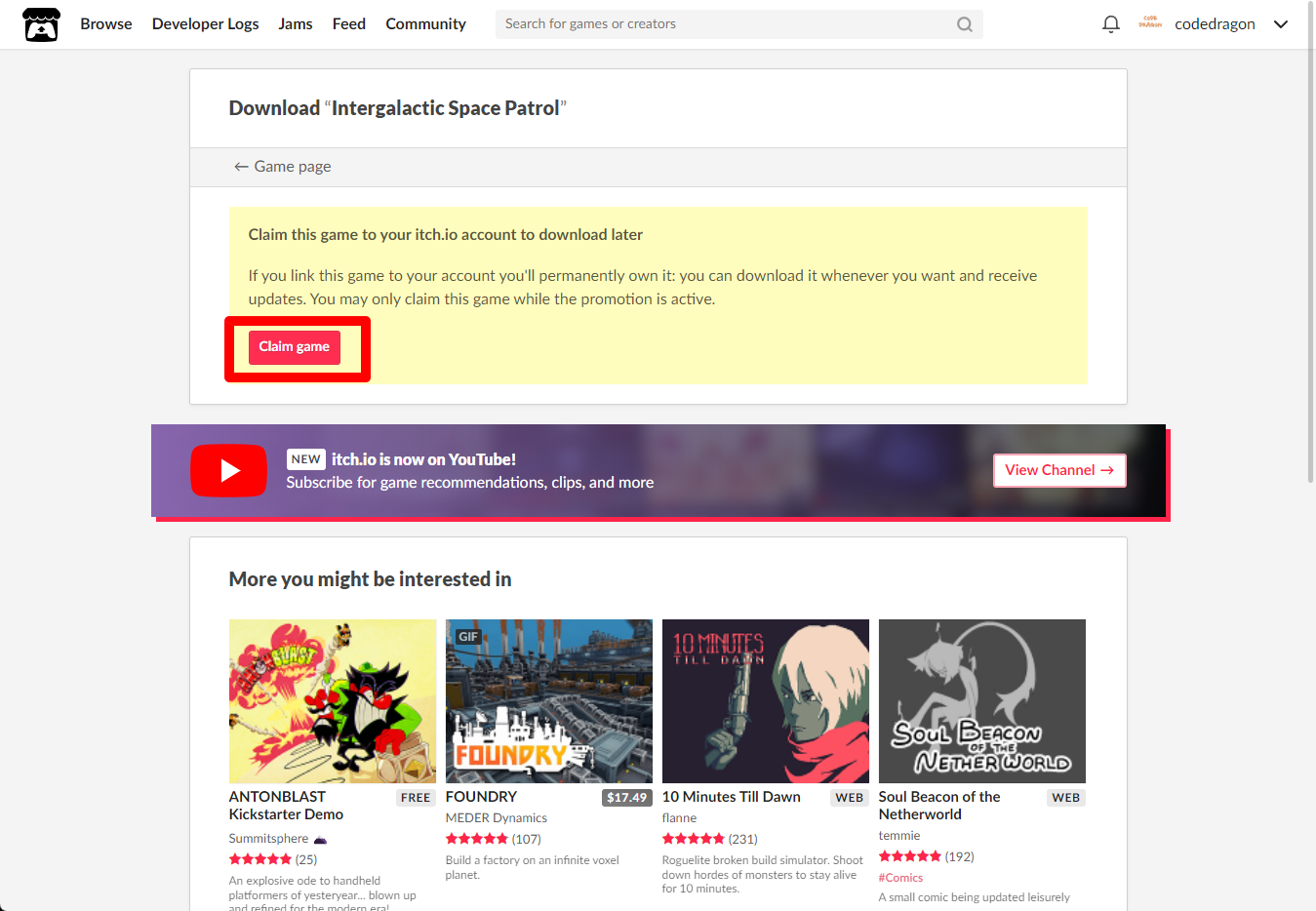Open Developer Logs
Image resolution: width=1316 pixels, height=911 pixels.
(x=206, y=23)
